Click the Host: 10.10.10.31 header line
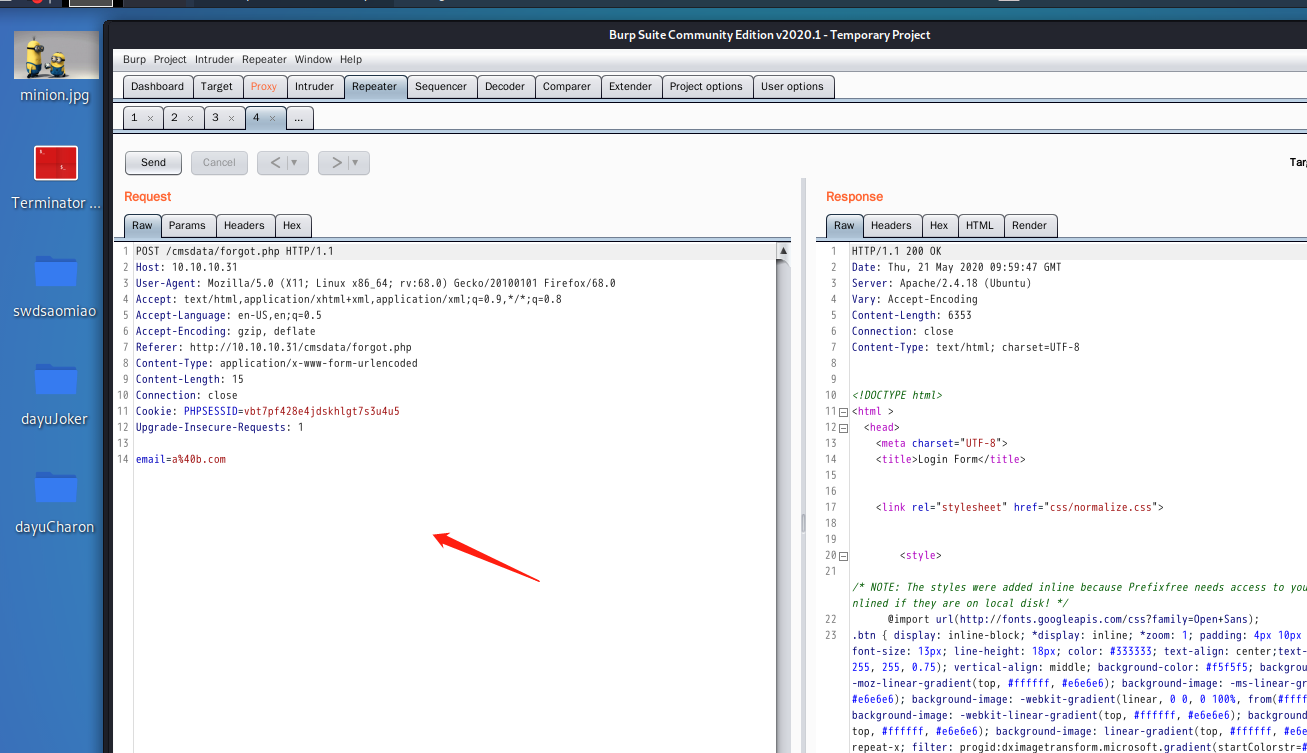 [187, 267]
